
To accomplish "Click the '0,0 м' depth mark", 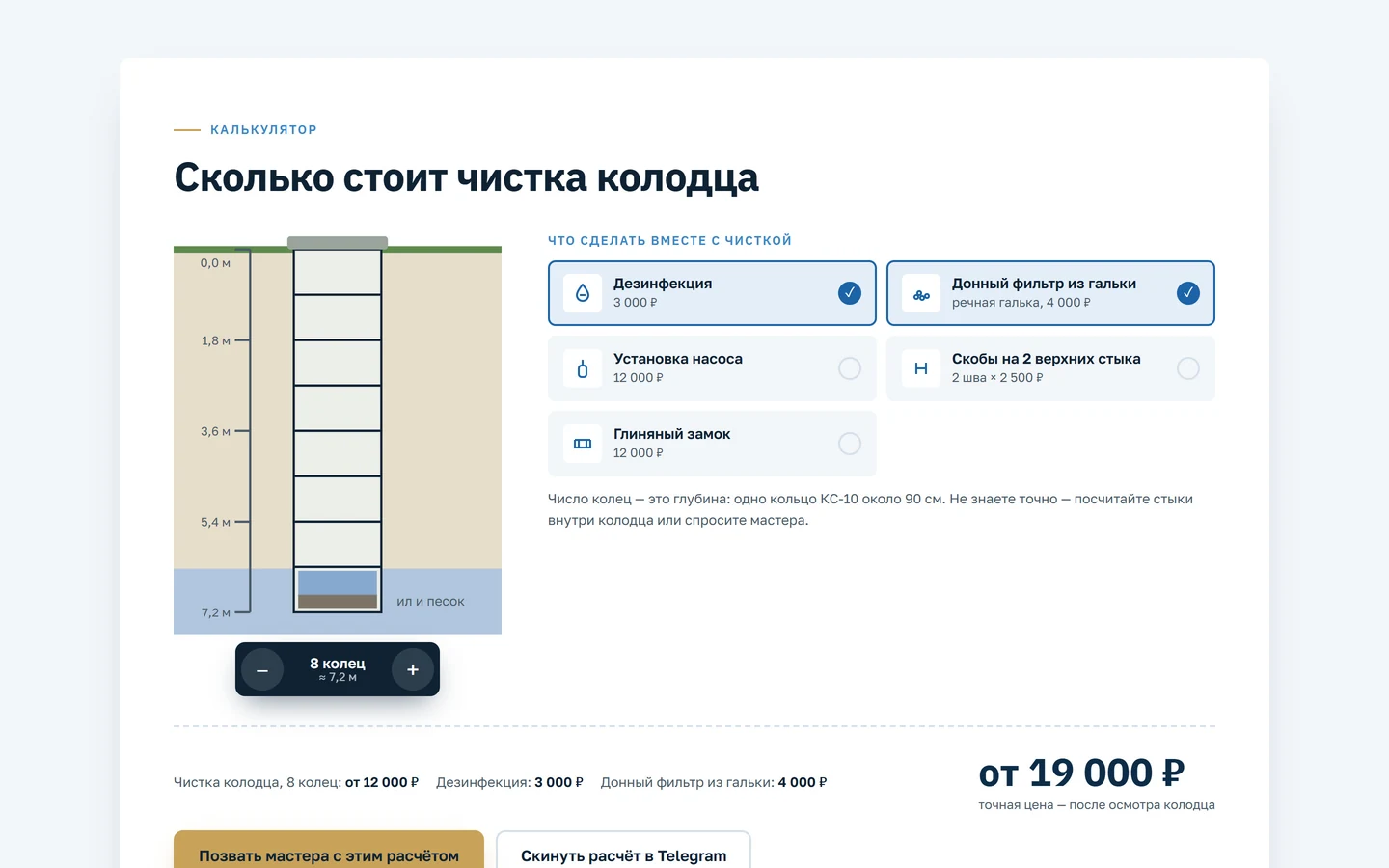I will point(215,263).
